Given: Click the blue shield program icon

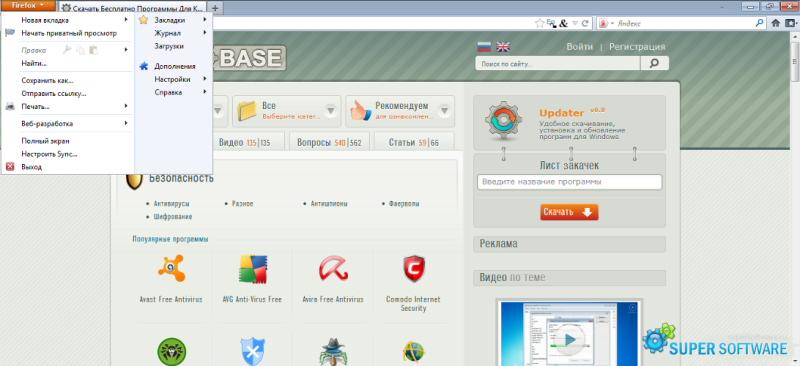Looking at the screenshot, I should pyautogui.click(x=253, y=351).
